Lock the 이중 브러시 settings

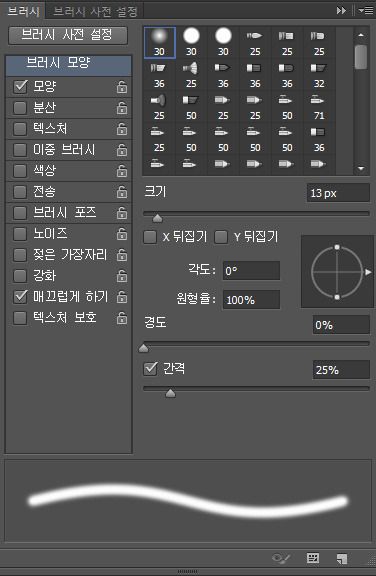pos(122,150)
